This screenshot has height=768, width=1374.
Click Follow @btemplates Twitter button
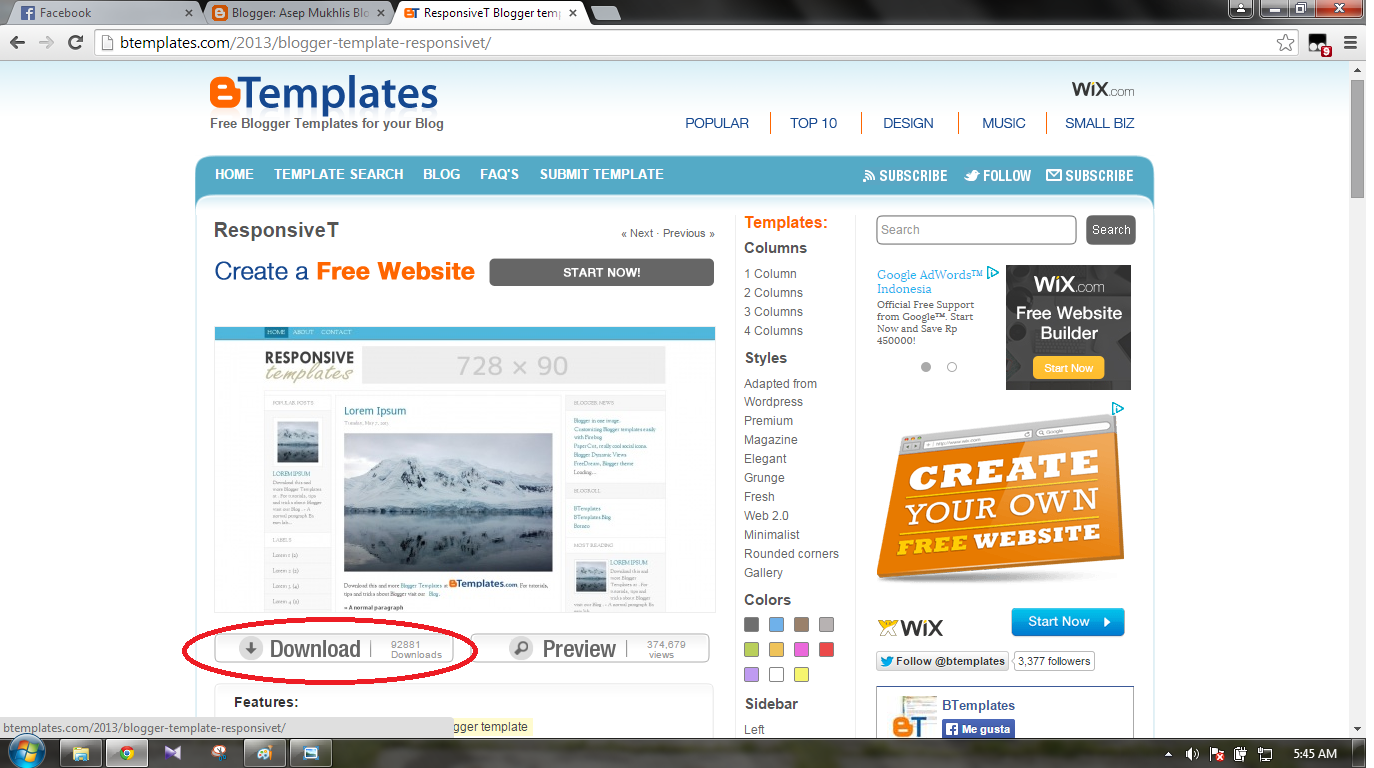(x=942, y=661)
